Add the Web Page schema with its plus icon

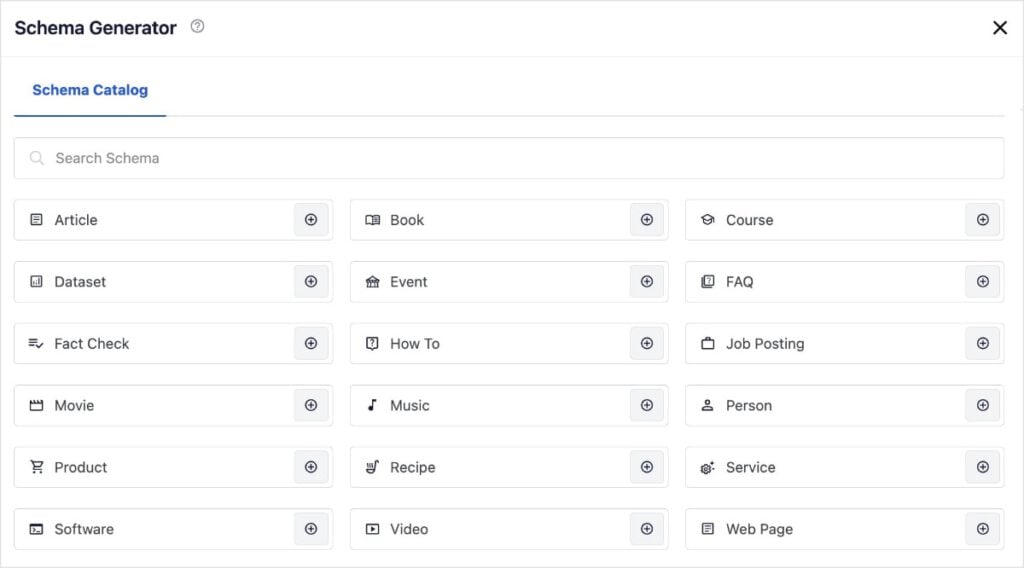(x=982, y=529)
